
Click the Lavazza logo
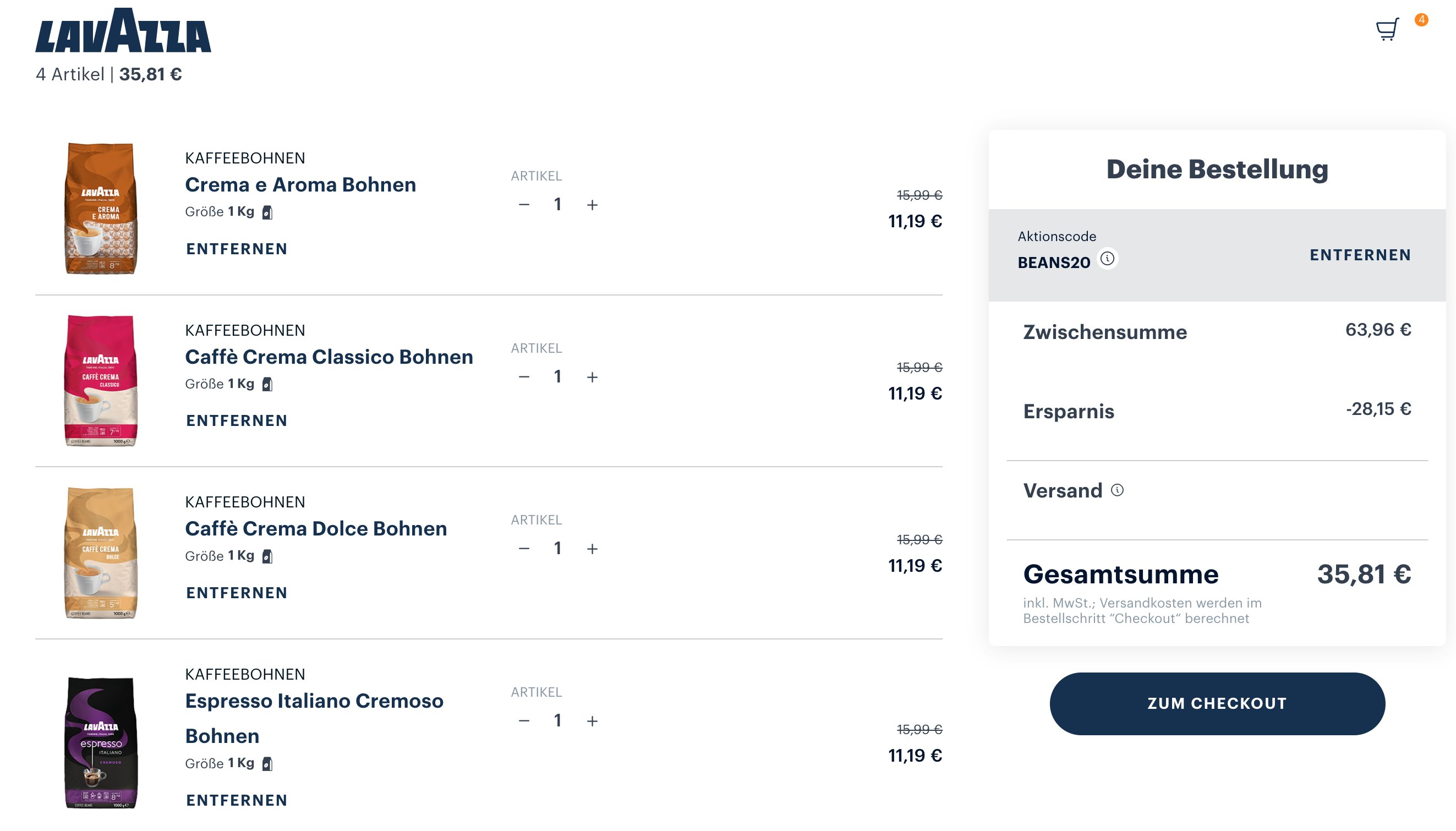point(123,31)
